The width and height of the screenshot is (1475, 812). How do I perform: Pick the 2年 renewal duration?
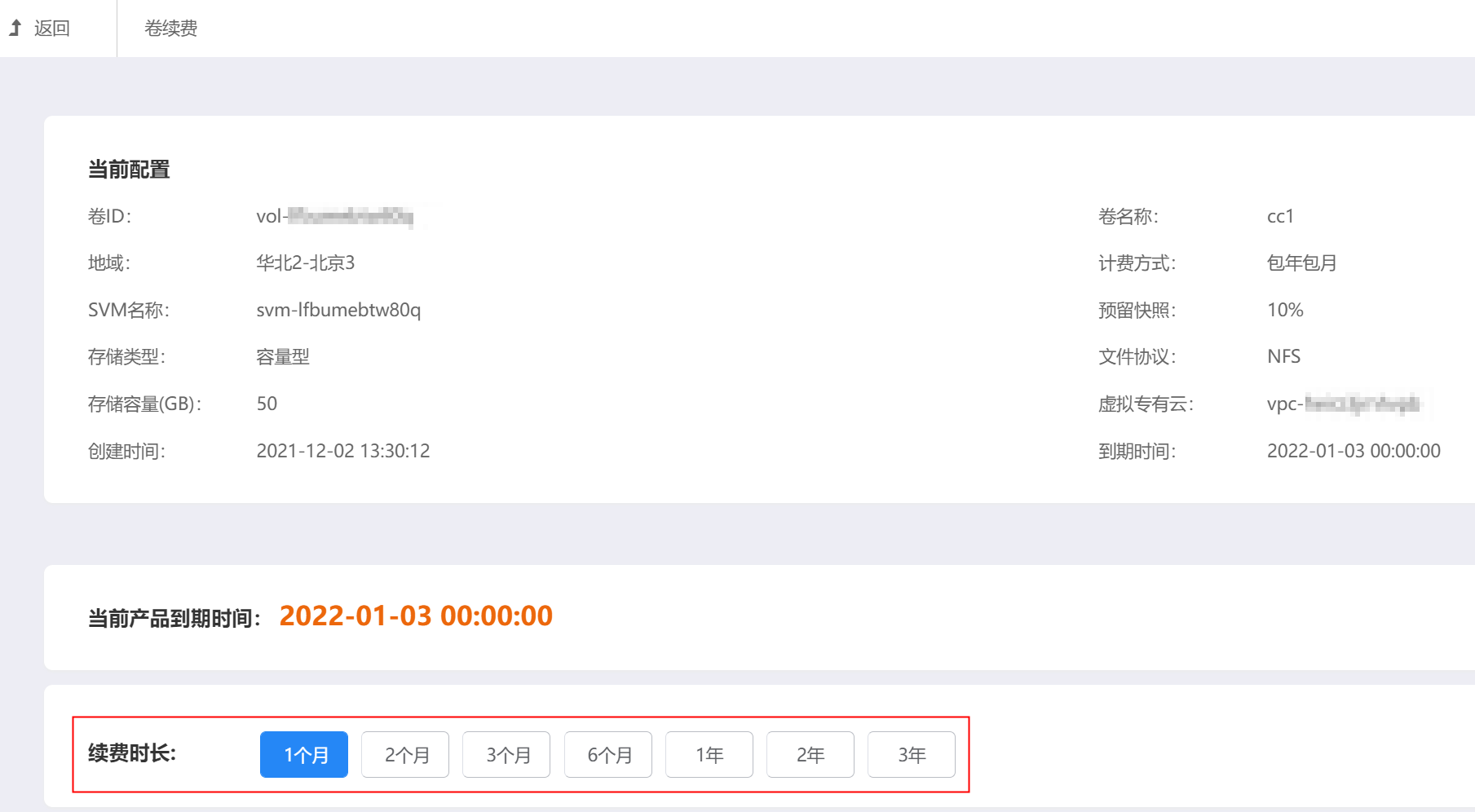coord(810,755)
